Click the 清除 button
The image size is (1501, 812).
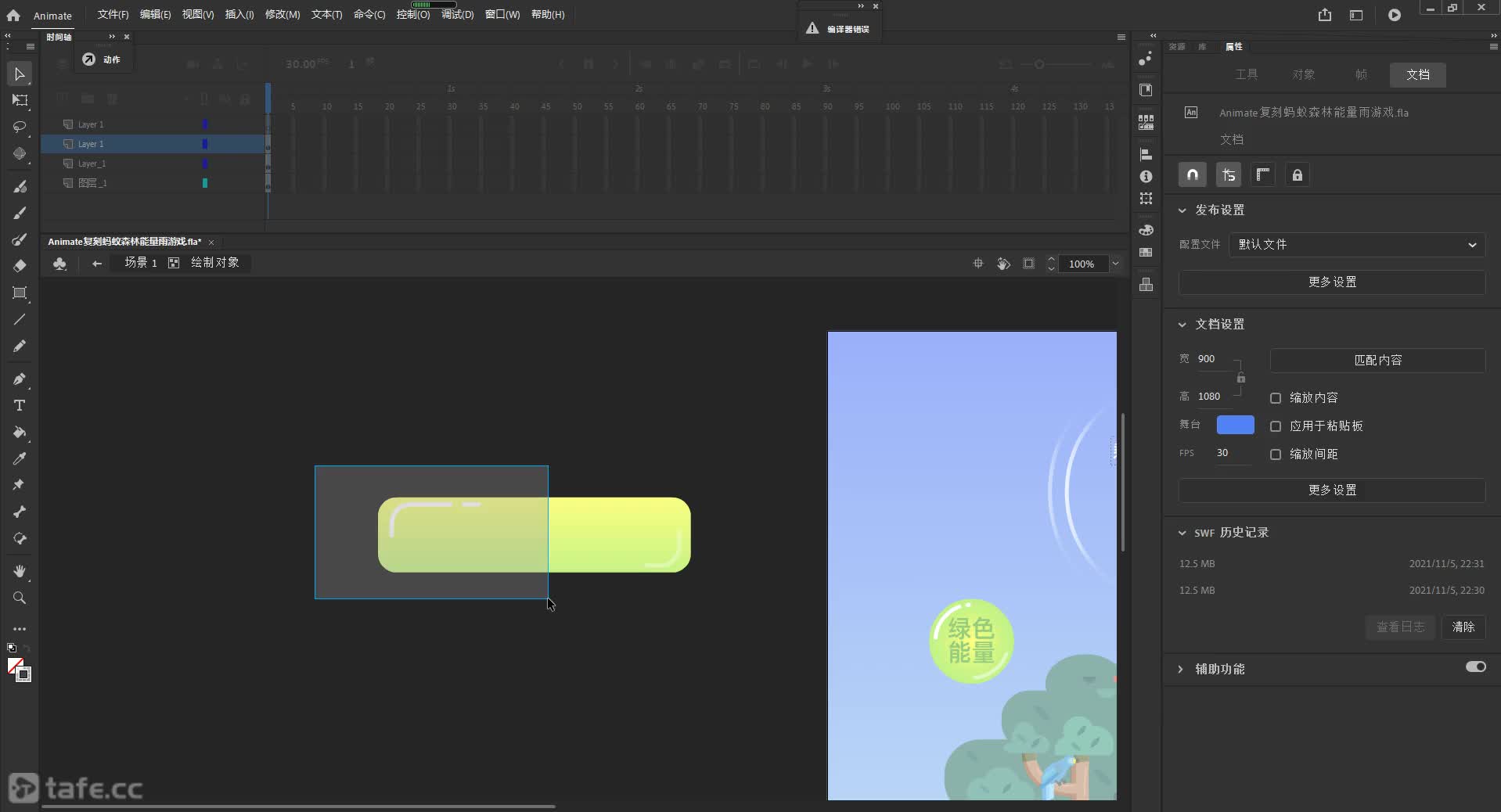[x=1463, y=627]
